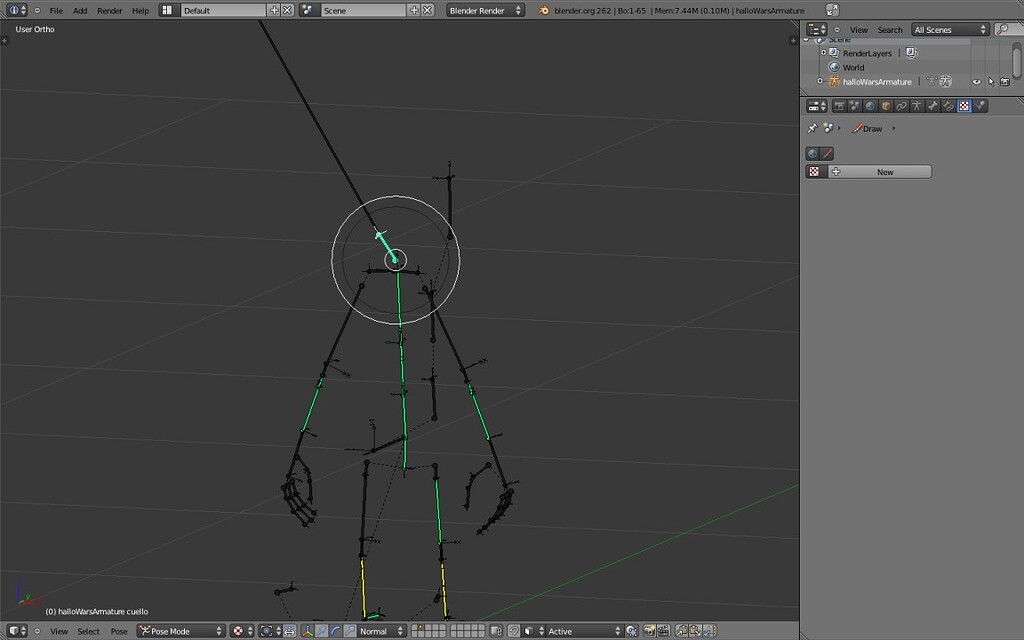Open the Pose menu
Screen dimensions: 1024x640
(119, 632)
